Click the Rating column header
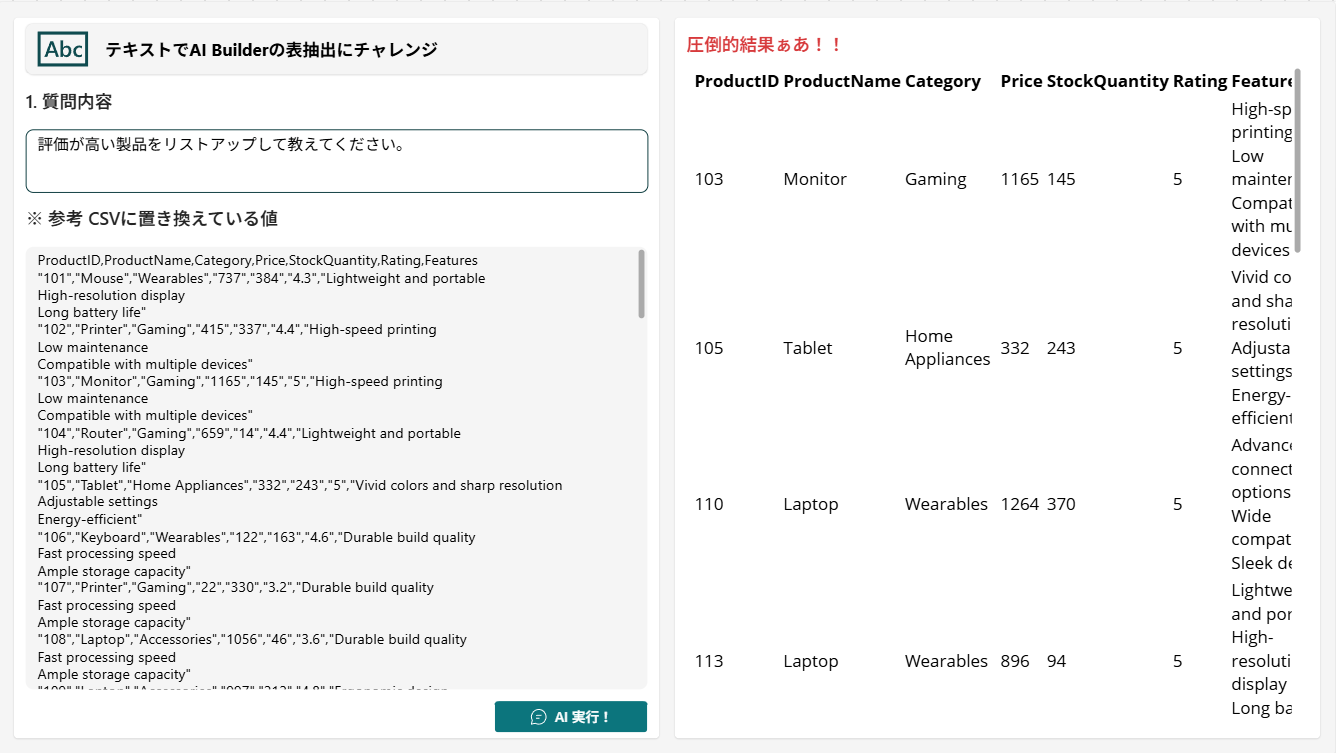This screenshot has width=1336, height=753. (1200, 81)
